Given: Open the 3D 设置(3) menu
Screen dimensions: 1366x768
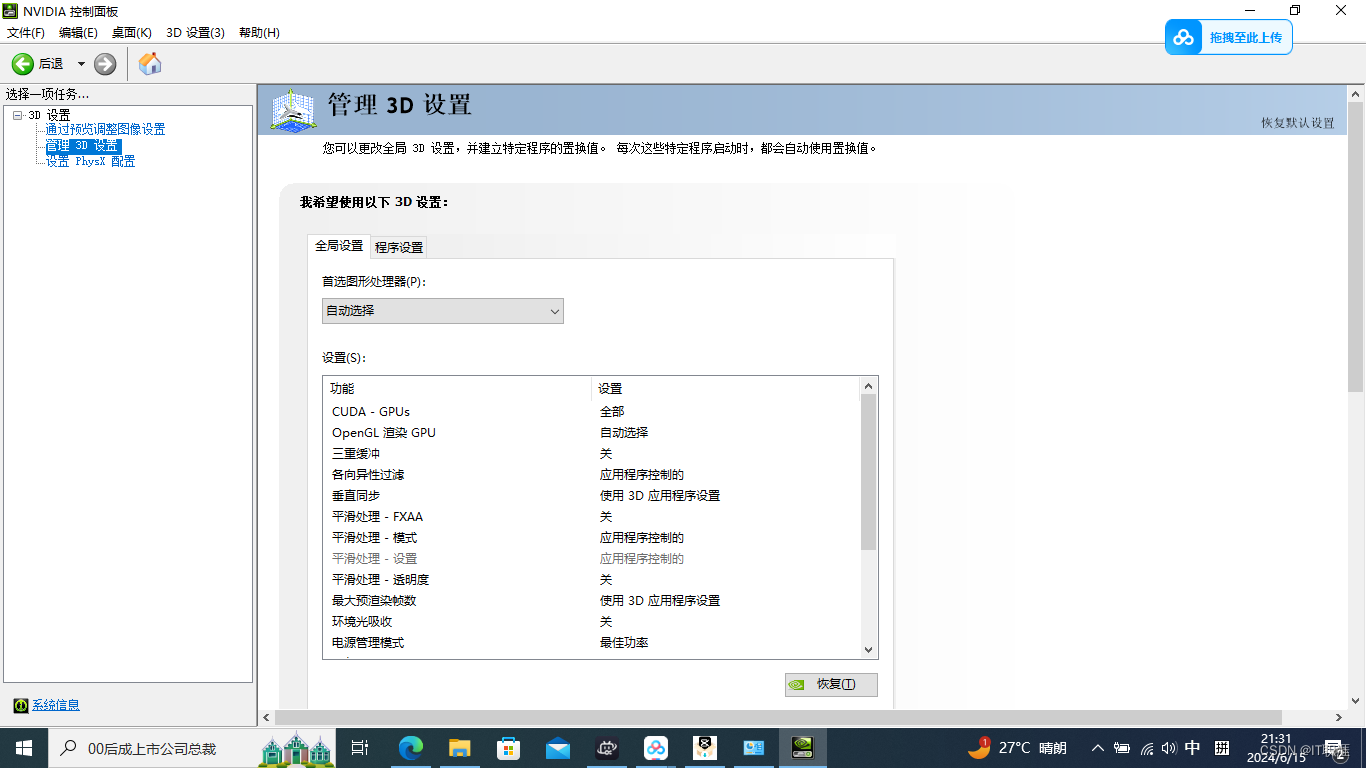Looking at the screenshot, I should (x=195, y=32).
